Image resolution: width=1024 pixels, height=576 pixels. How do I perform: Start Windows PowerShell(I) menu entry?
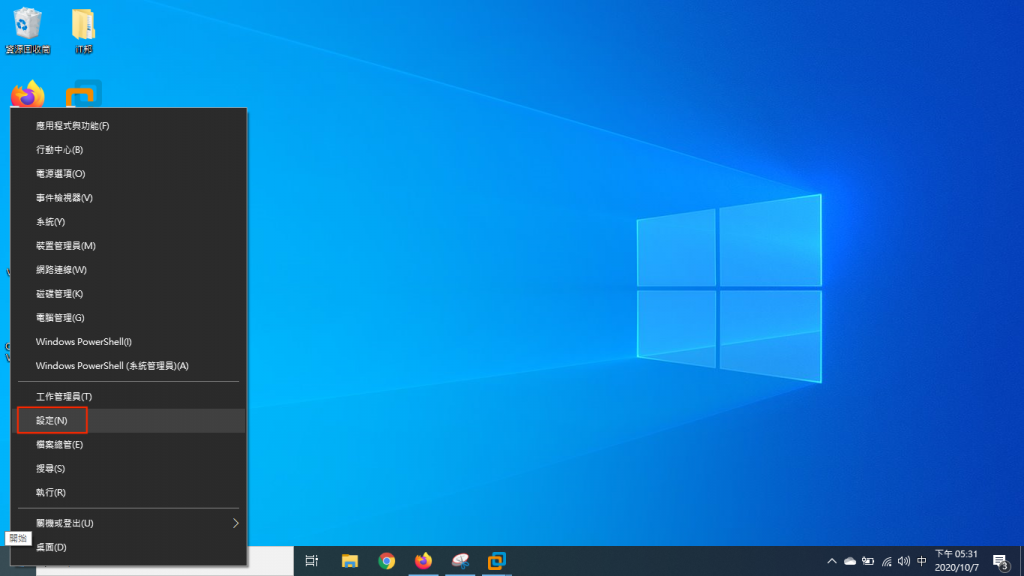coord(129,342)
